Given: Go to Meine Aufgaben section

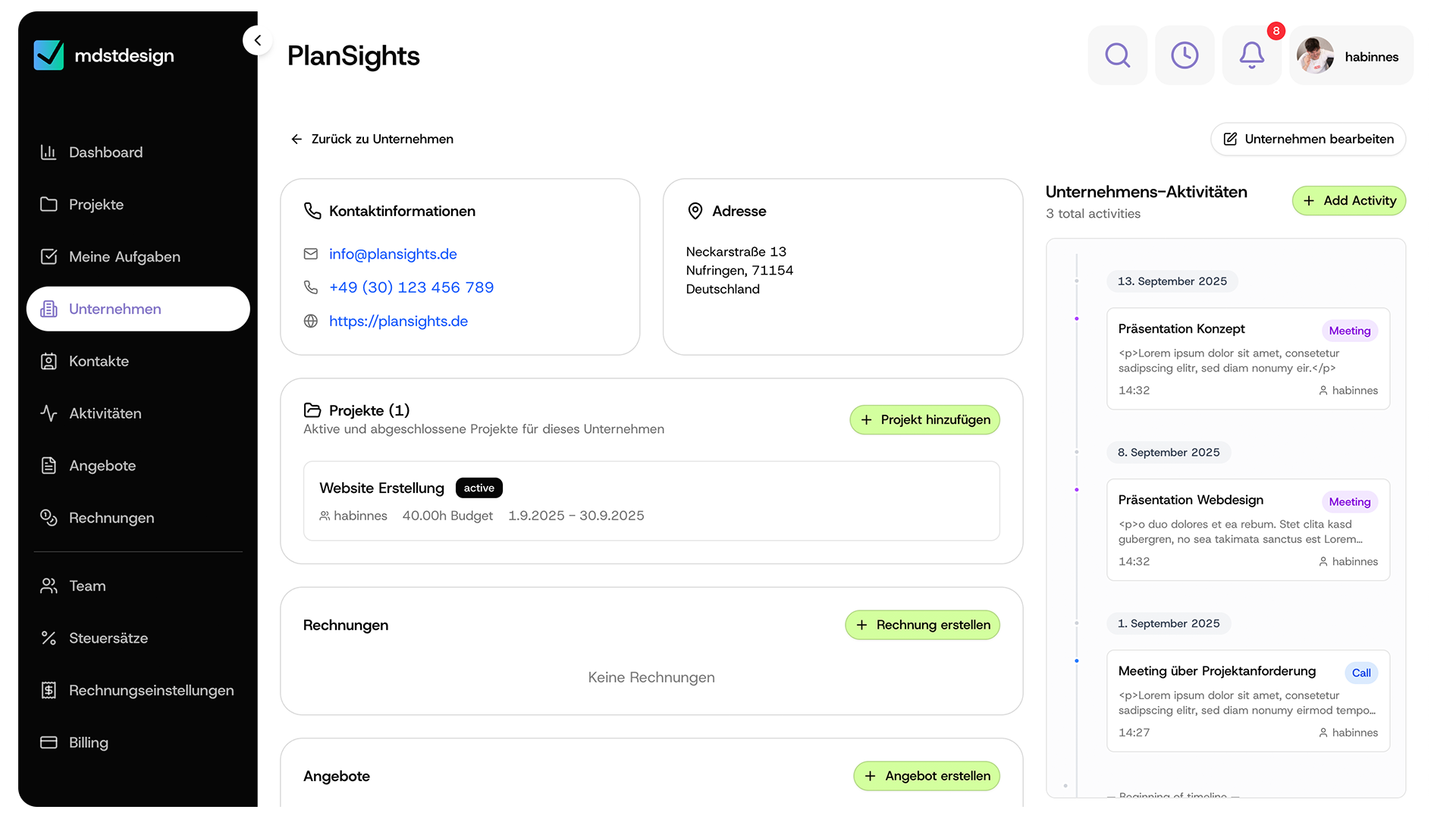Looking at the screenshot, I should tap(124, 257).
